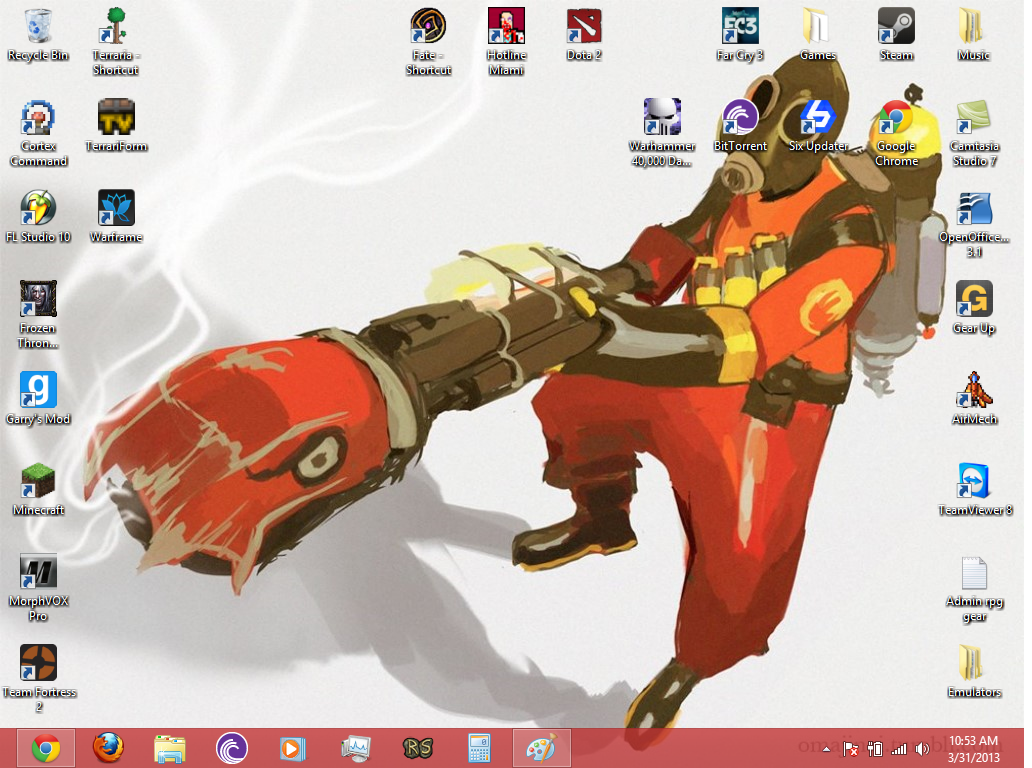Select the Terraria Shortcut desktop icon
1032x768 pixels.
tap(116, 41)
